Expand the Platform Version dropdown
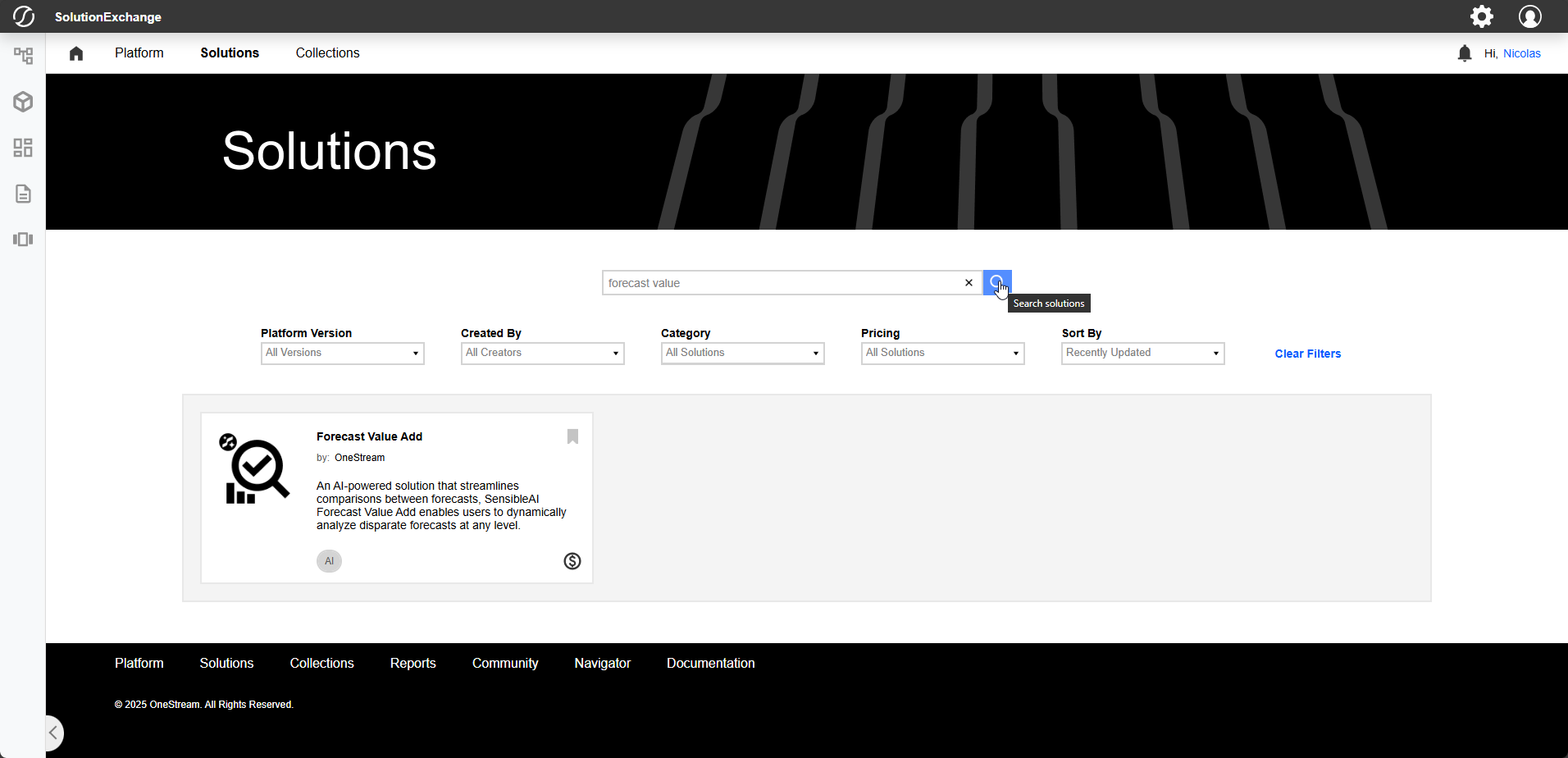Image resolution: width=1568 pixels, height=758 pixels. coord(342,353)
